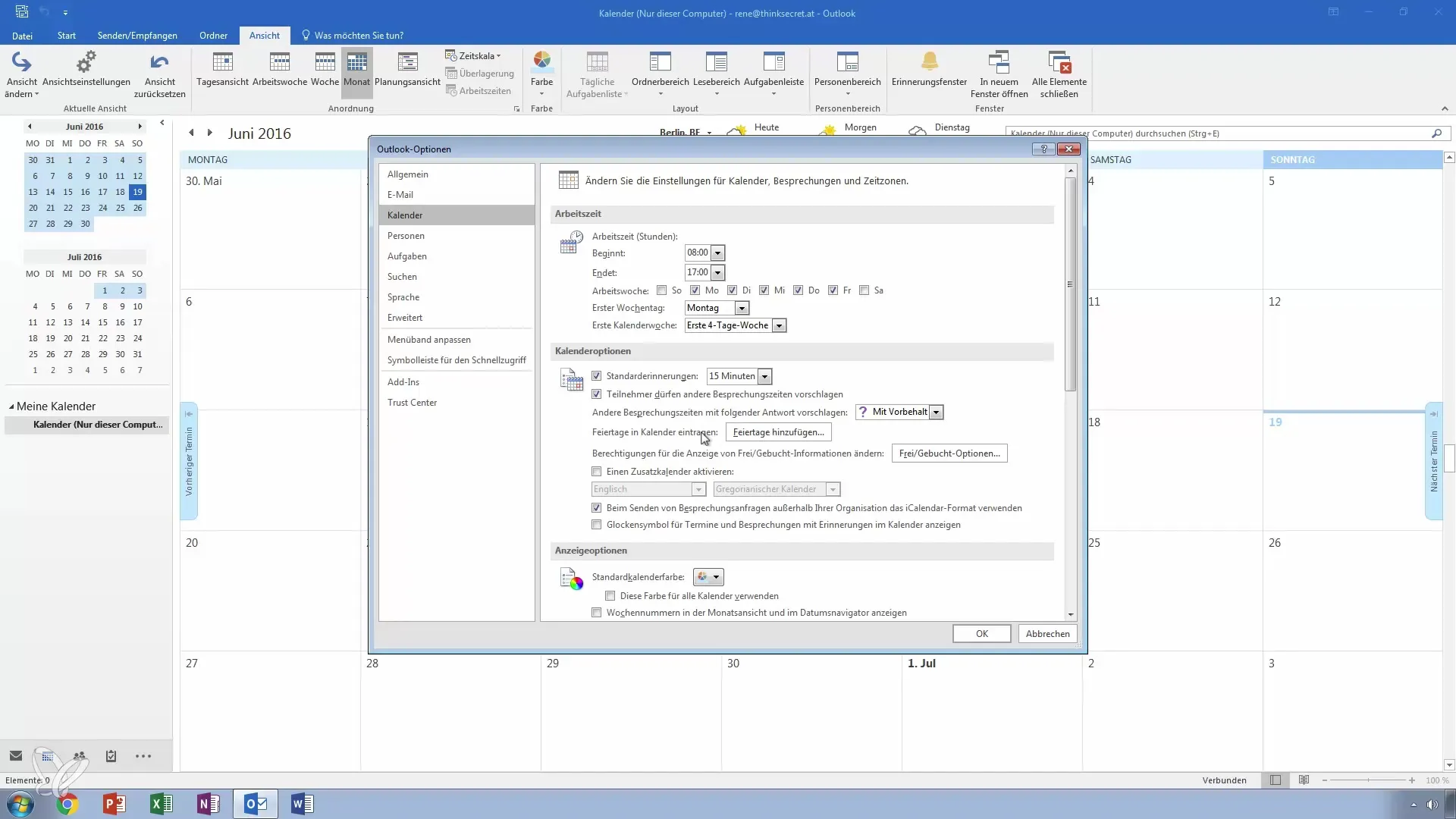Image resolution: width=1456 pixels, height=819 pixels.
Task: Launch PowerPoint from the taskbar
Action: point(114,804)
